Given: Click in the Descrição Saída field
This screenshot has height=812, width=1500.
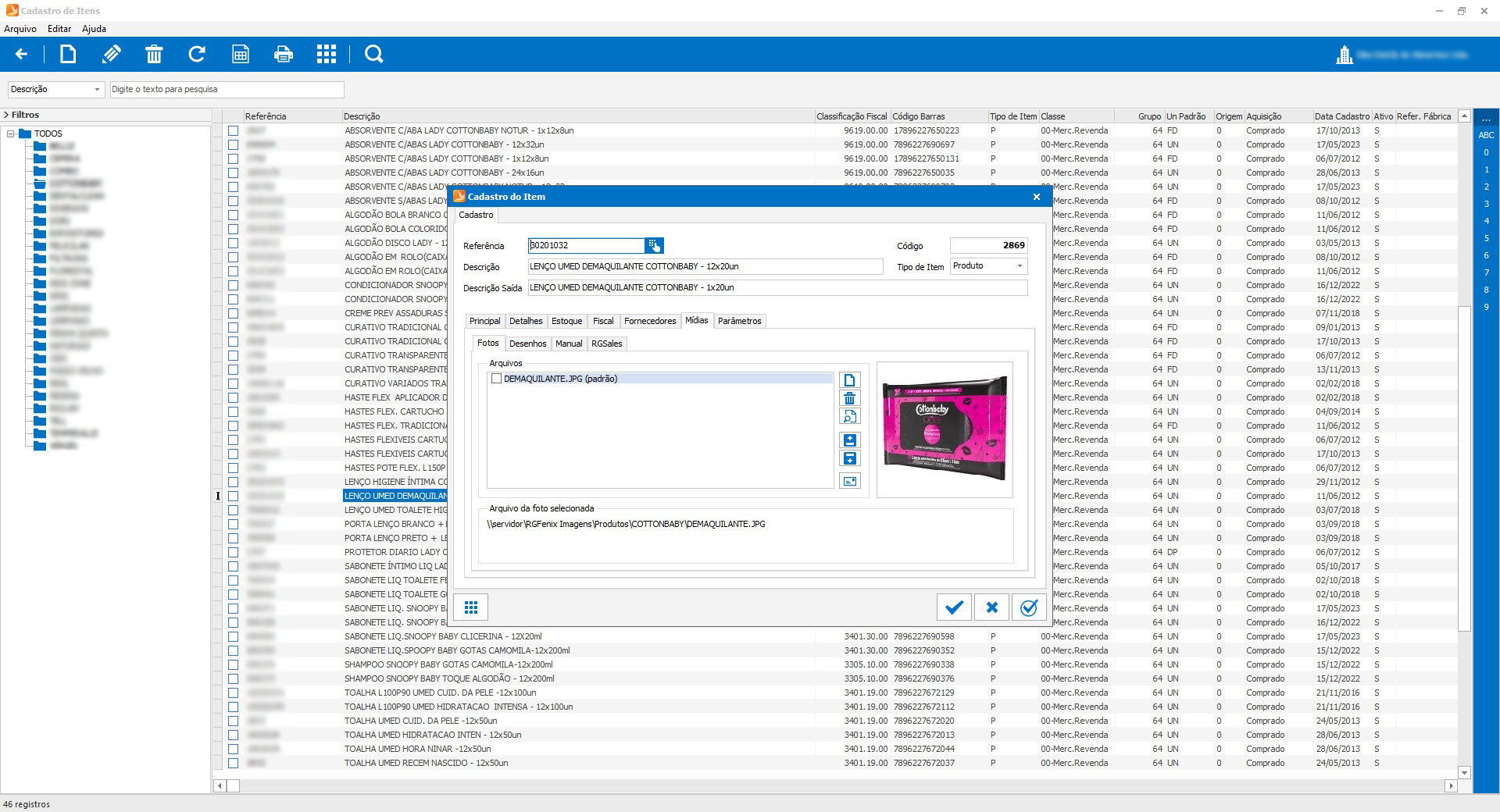Looking at the screenshot, I should 777,287.
